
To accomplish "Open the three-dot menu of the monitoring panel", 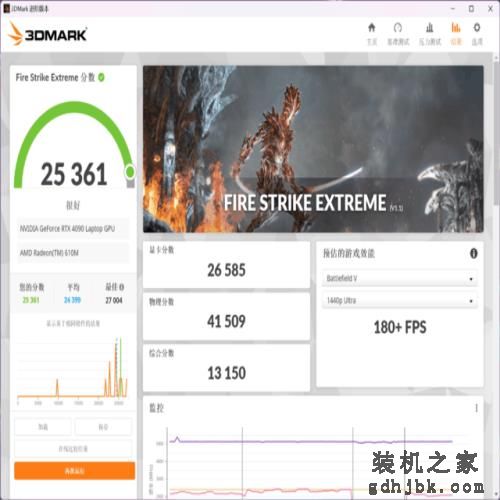I will click(476, 408).
